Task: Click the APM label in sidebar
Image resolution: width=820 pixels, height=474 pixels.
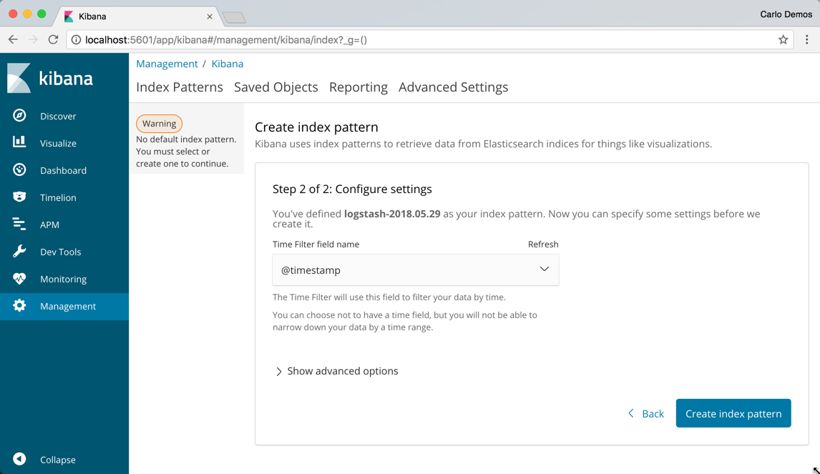Action: (x=50, y=225)
